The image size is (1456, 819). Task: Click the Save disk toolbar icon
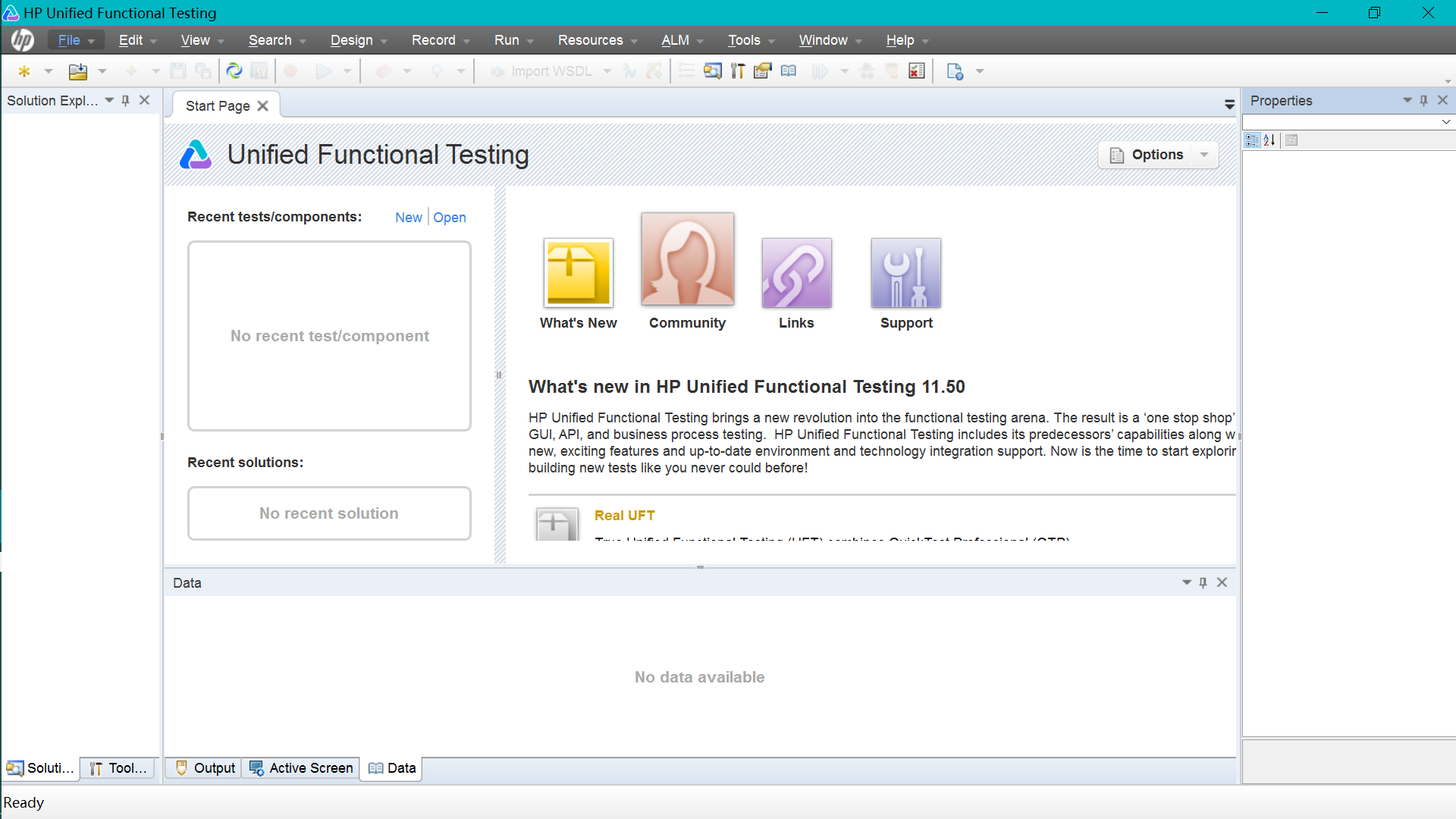tap(178, 71)
